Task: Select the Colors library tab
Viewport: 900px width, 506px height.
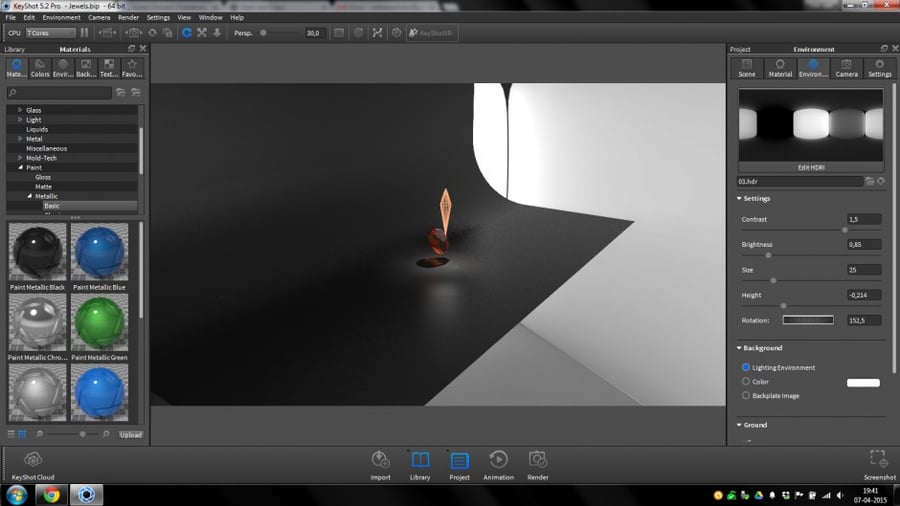Action: point(40,68)
